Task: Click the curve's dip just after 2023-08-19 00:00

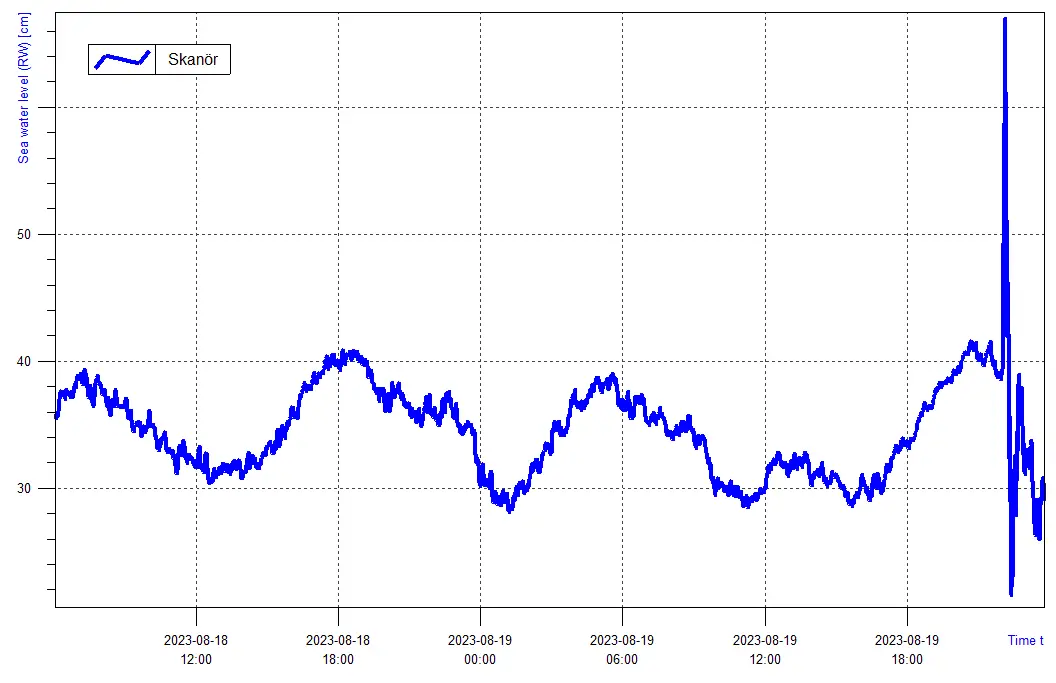Action: point(509,509)
